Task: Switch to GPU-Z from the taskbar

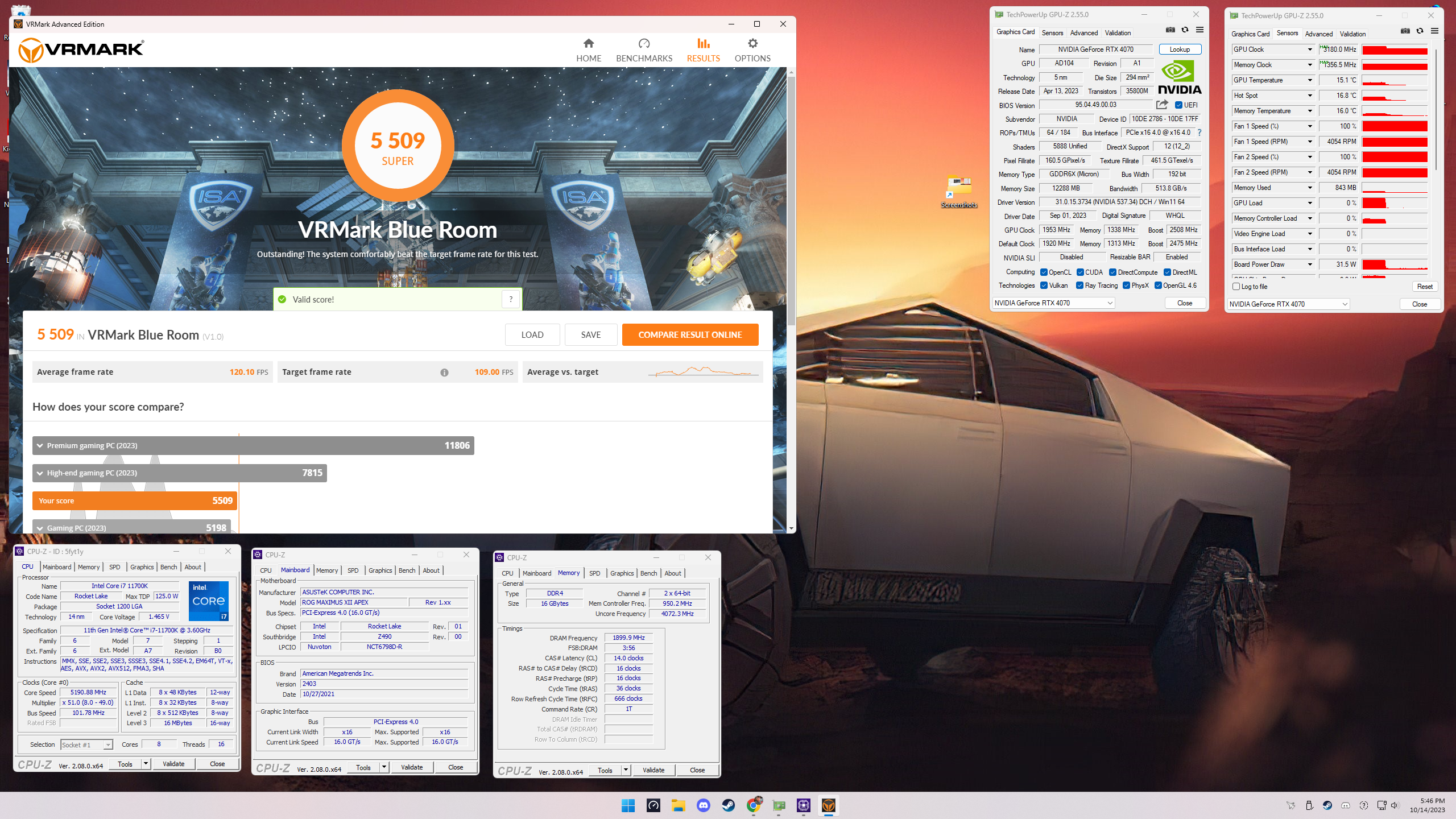Action: click(x=779, y=805)
